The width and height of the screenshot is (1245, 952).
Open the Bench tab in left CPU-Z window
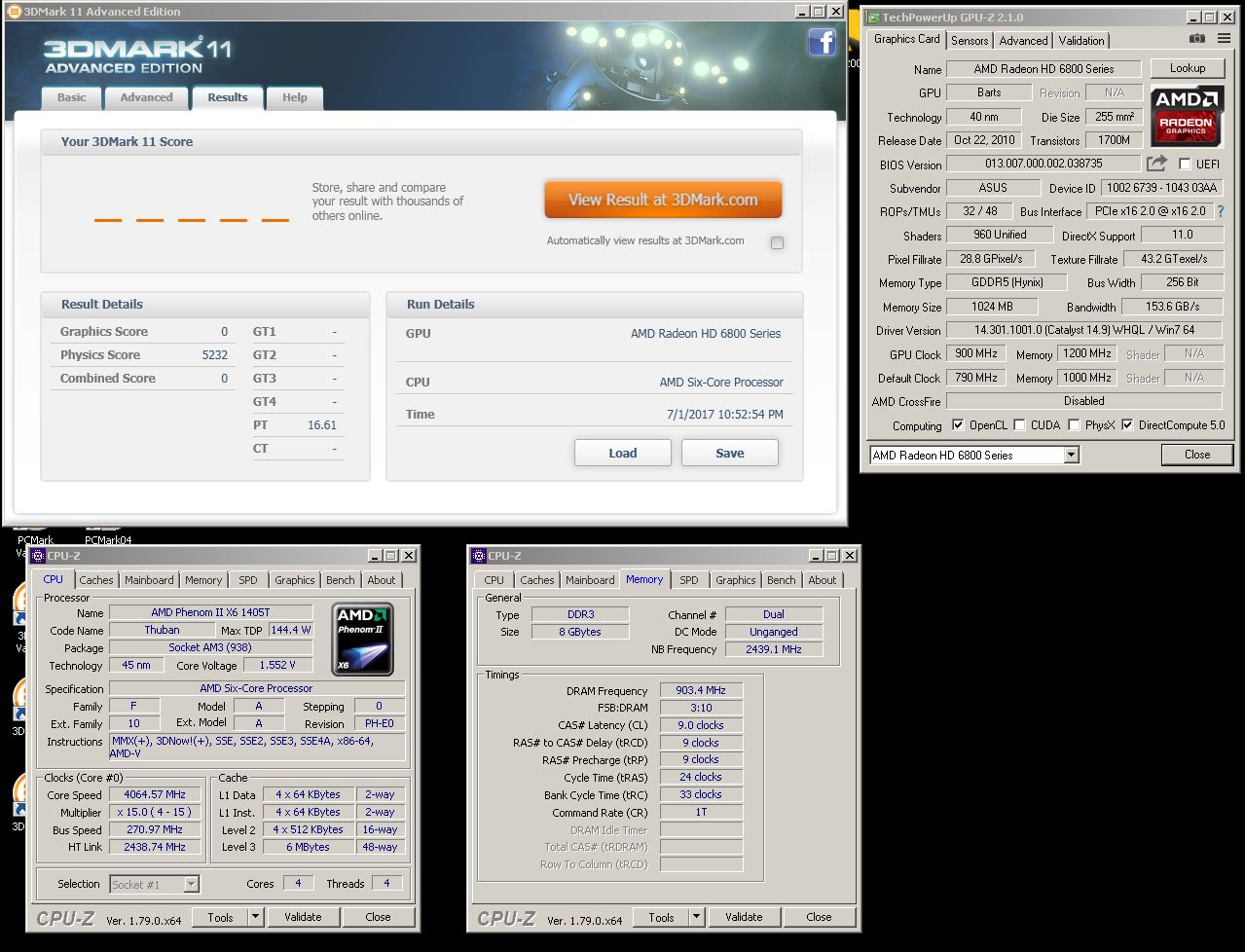point(340,580)
